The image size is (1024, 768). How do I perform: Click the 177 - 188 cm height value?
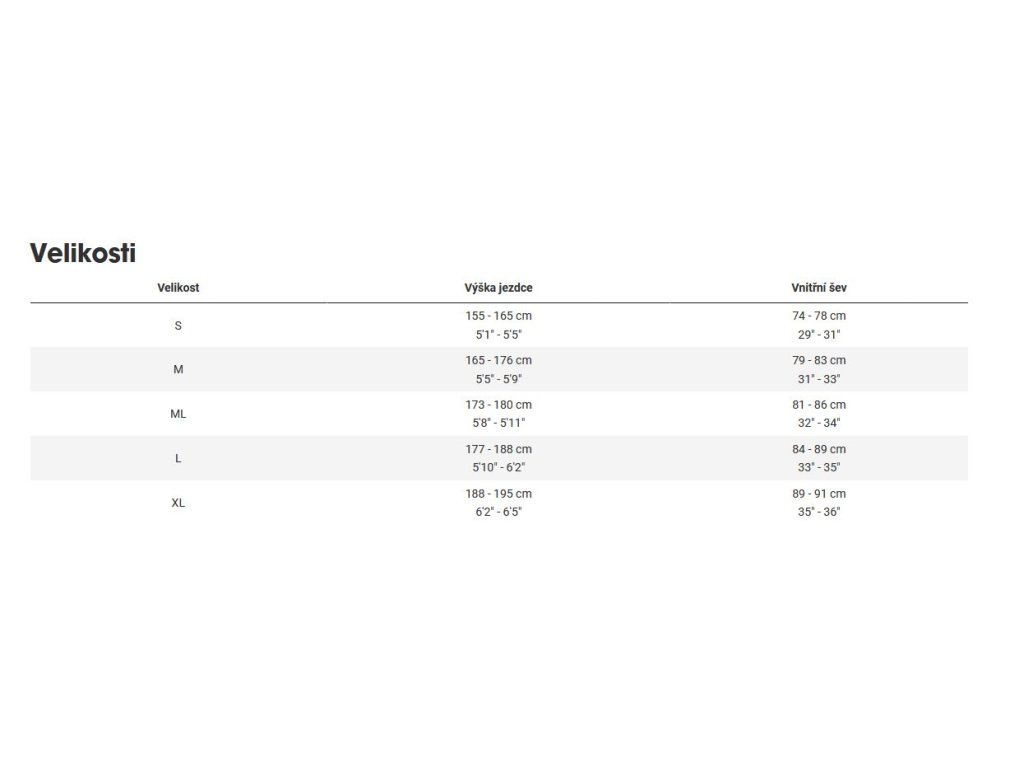[x=498, y=449]
